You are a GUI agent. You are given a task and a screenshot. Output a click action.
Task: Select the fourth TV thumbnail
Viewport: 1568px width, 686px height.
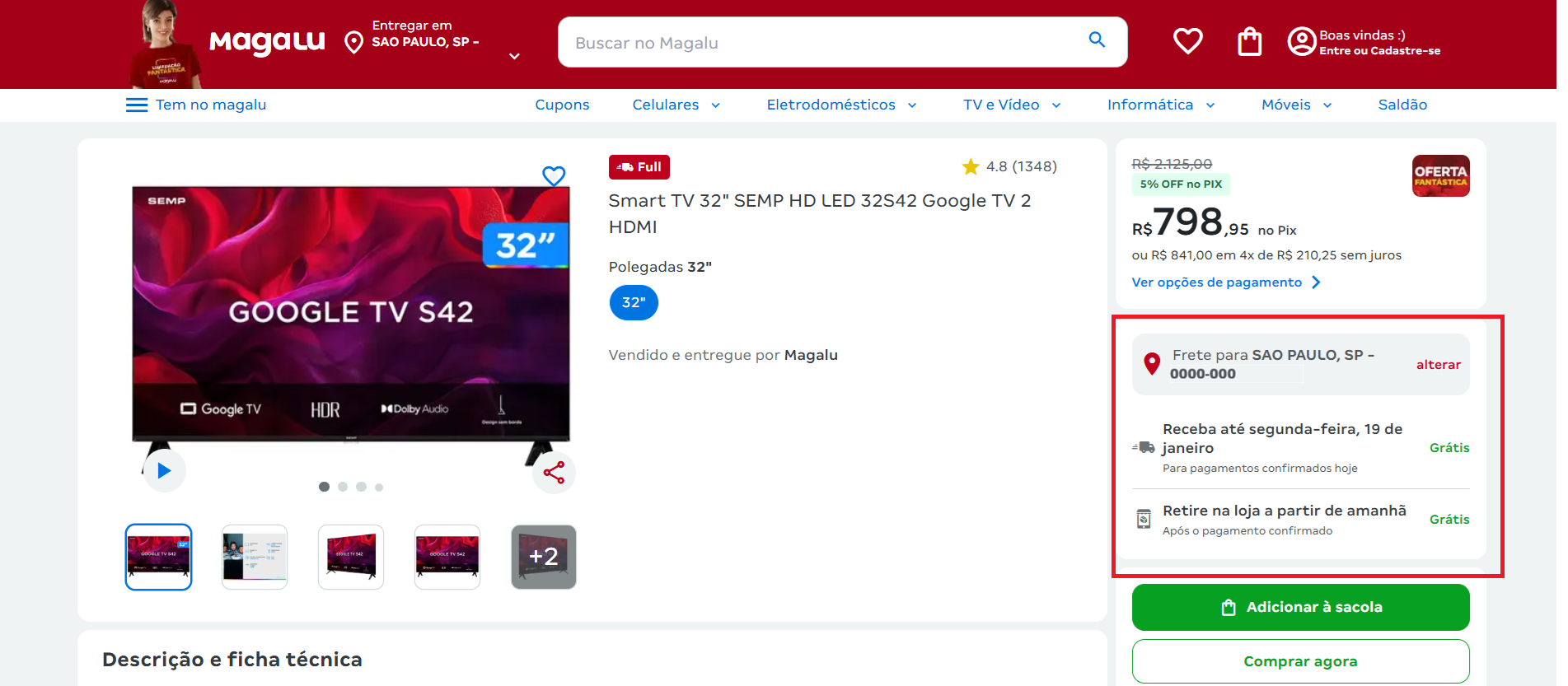[x=447, y=557]
